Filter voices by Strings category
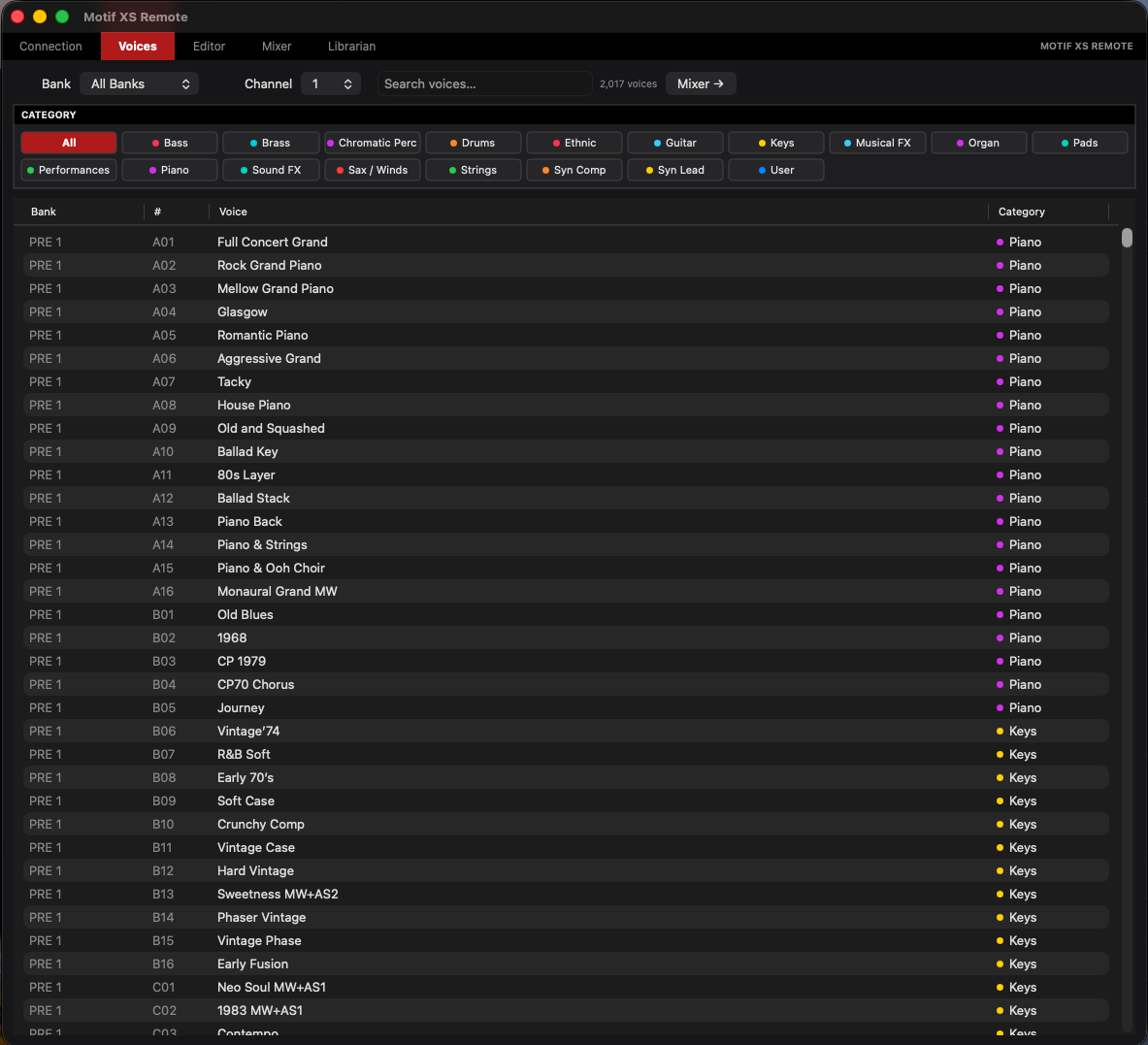Screen dimensions: 1148x1045 [x=473, y=170]
